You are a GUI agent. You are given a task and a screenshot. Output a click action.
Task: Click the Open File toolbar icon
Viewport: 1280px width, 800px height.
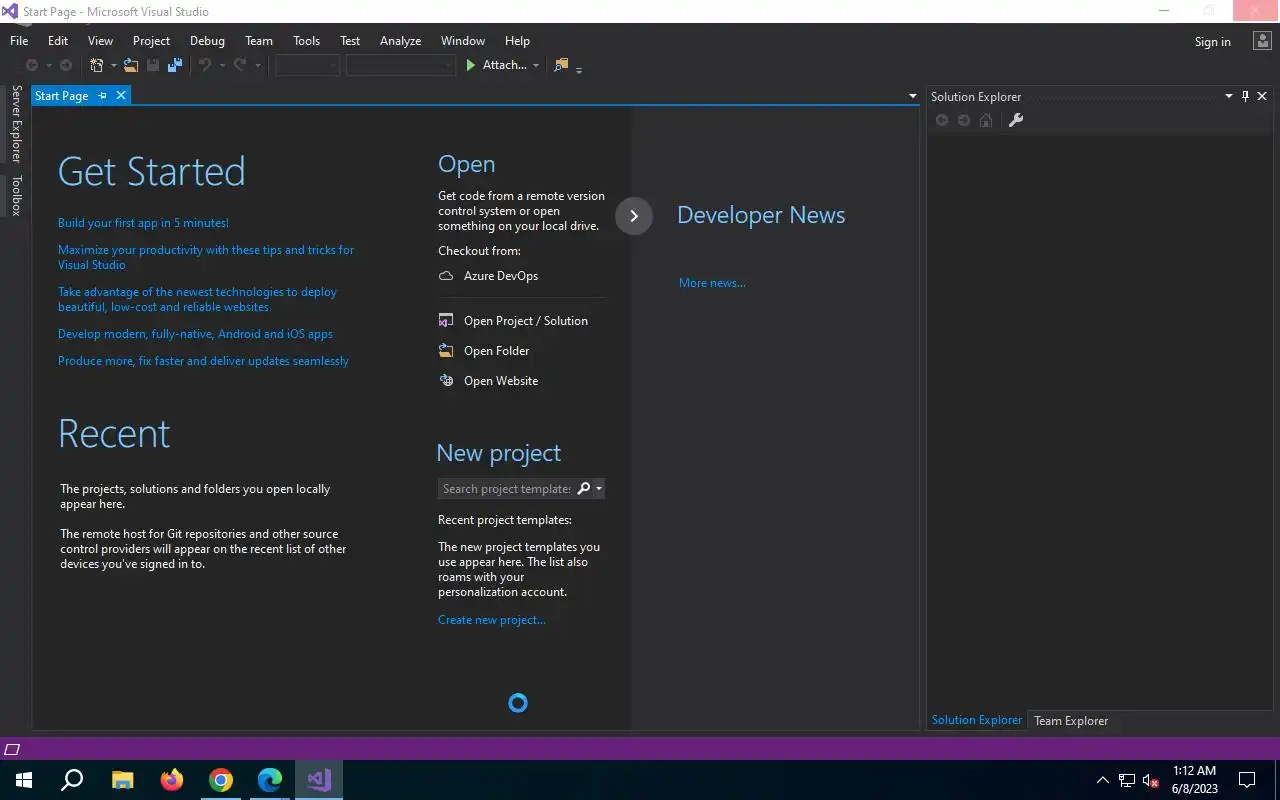(130, 65)
